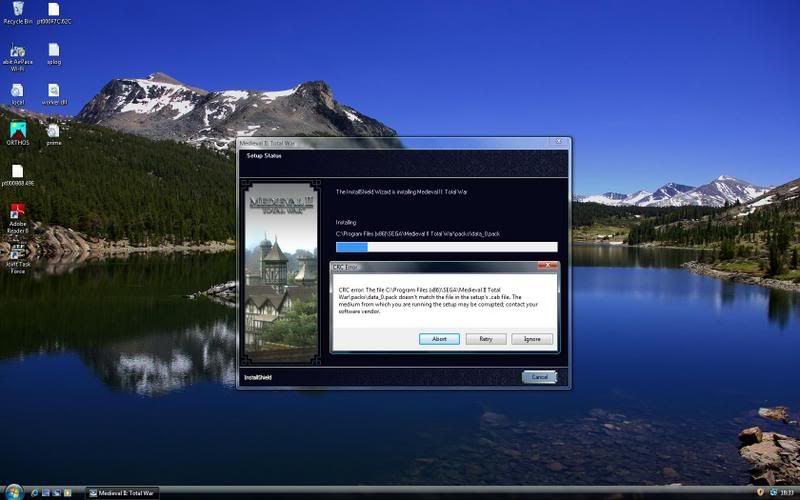Cancel the InstallShield setup
Viewport: 800px width, 500px height.
click(x=539, y=377)
